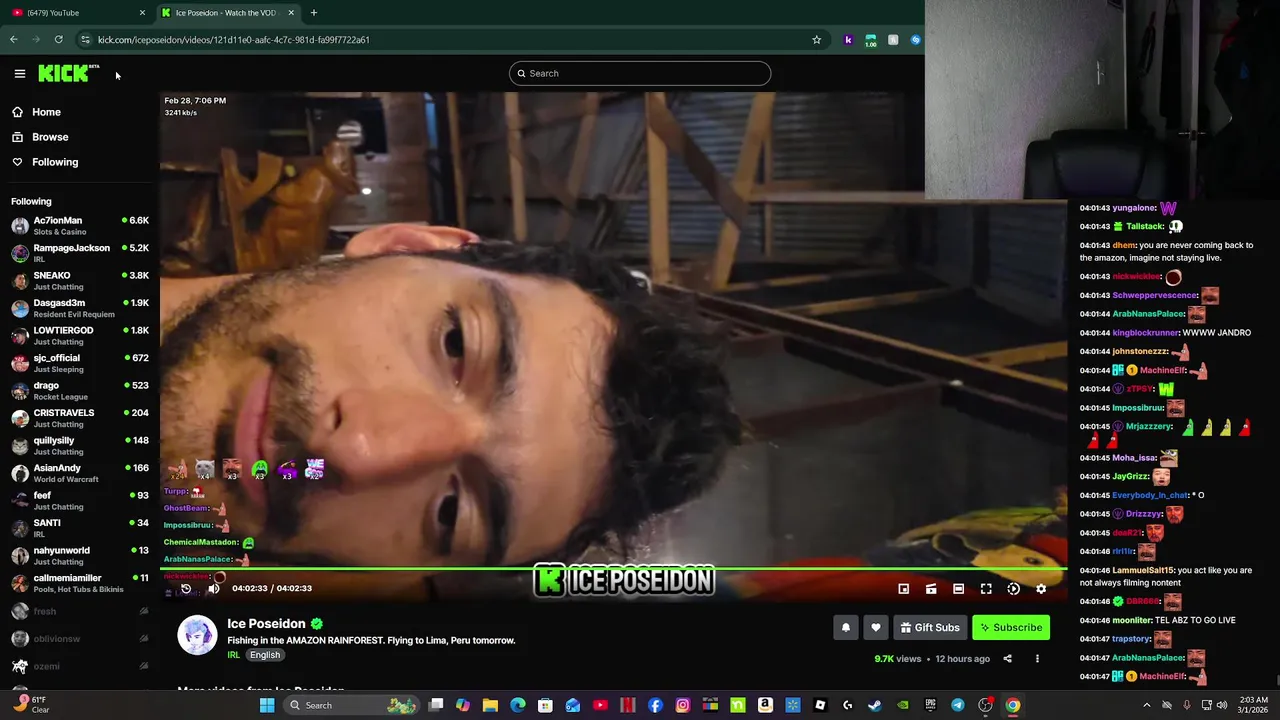Open playback speed options
The width and height of the screenshot is (1280, 720).
pos(1013,589)
